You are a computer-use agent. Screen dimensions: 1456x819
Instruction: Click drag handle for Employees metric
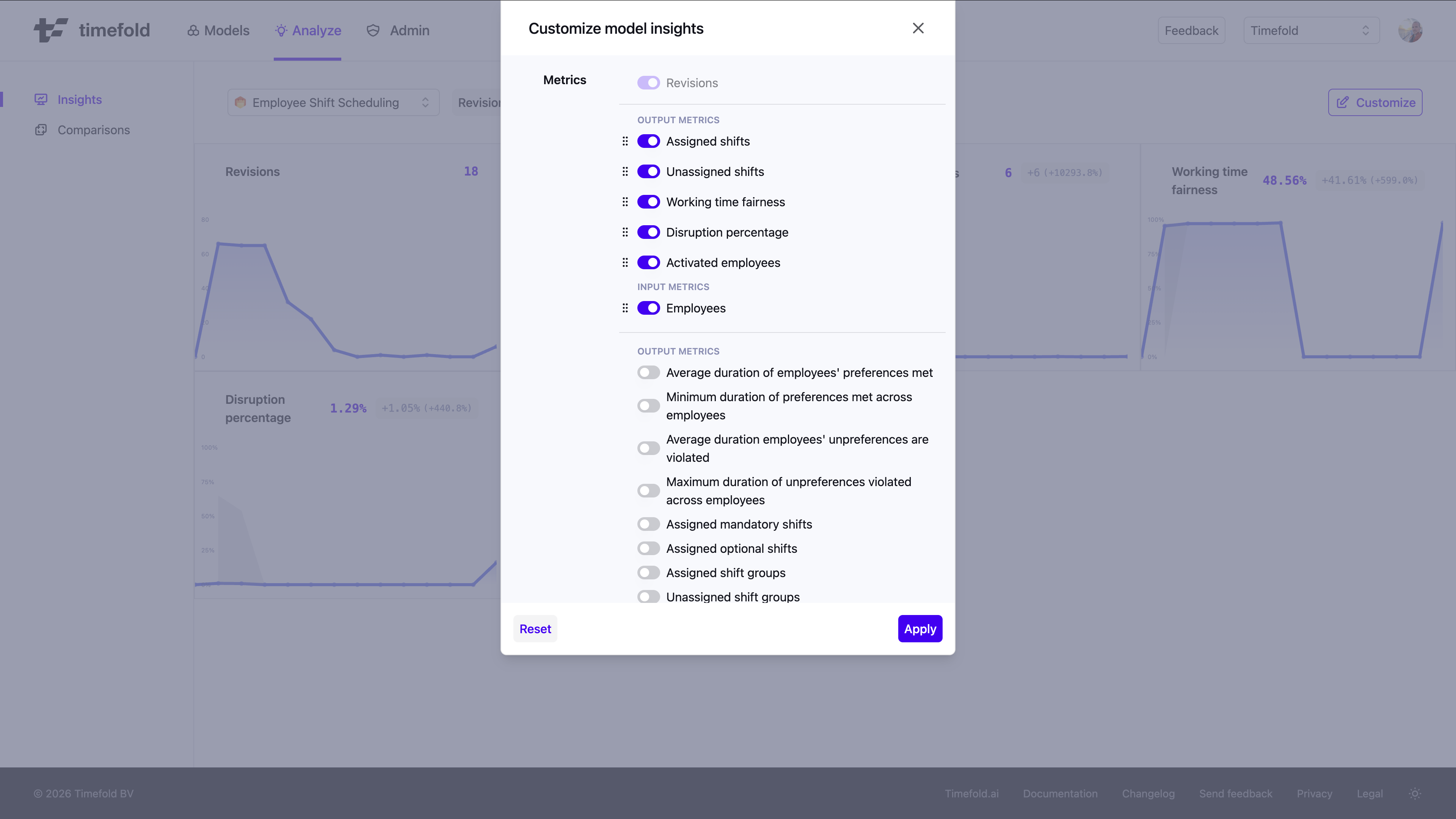pyautogui.click(x=625, y=308)
